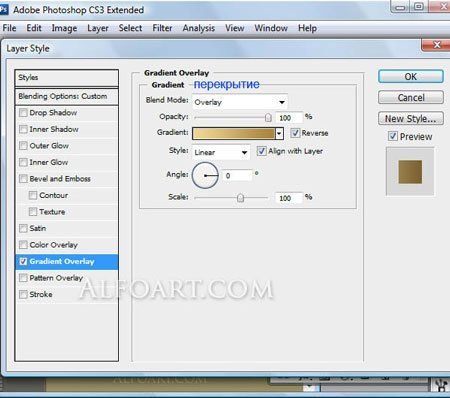The width and height of the screenshot is (450, 398).
Task: Open the Style Linear dropdown
Action: pyautogui.click(x=221, y=152)
